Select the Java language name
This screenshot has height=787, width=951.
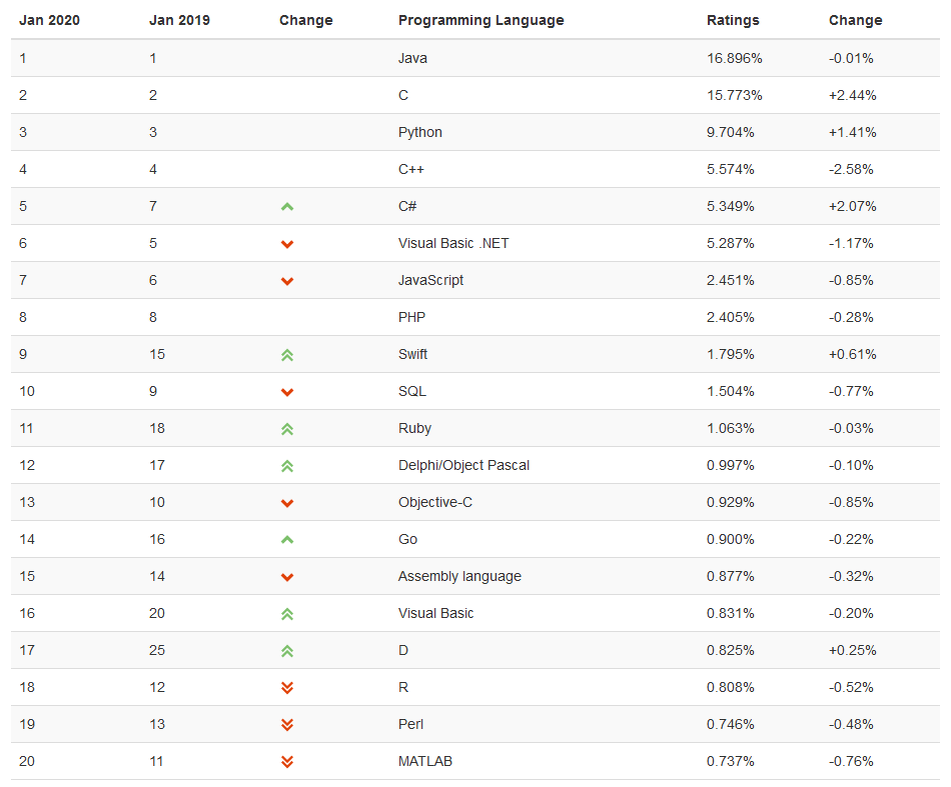(x=412, y=58)
